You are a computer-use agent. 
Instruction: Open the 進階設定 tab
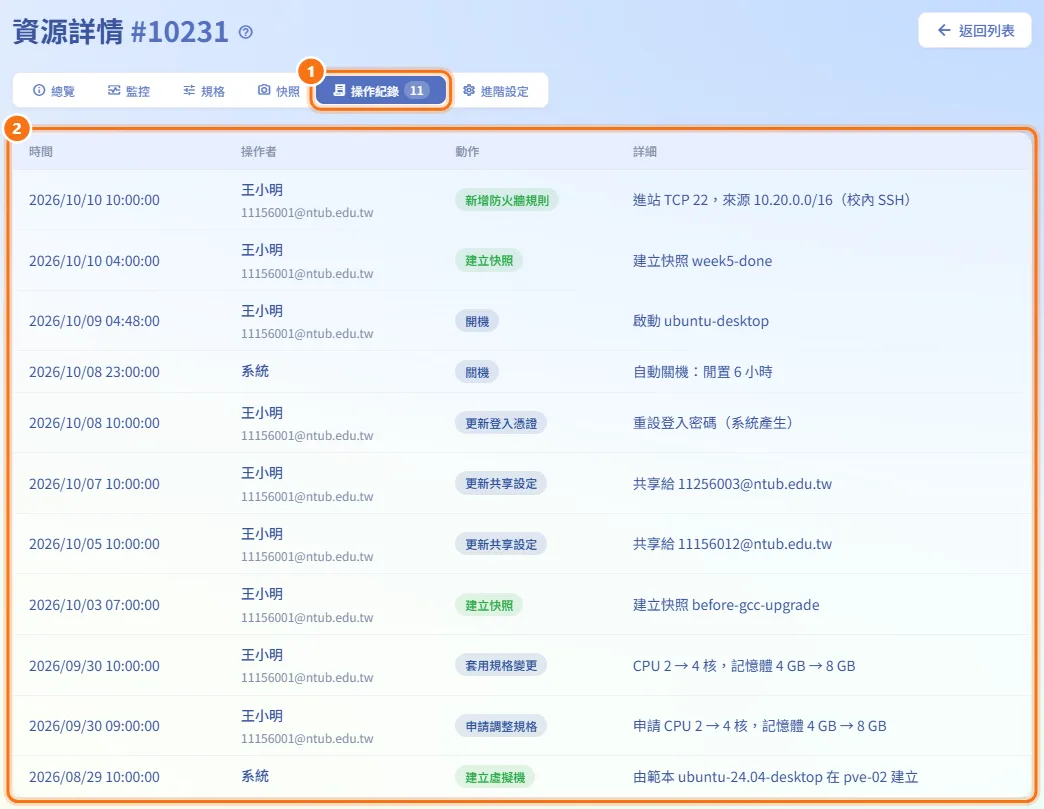point(496,91)
